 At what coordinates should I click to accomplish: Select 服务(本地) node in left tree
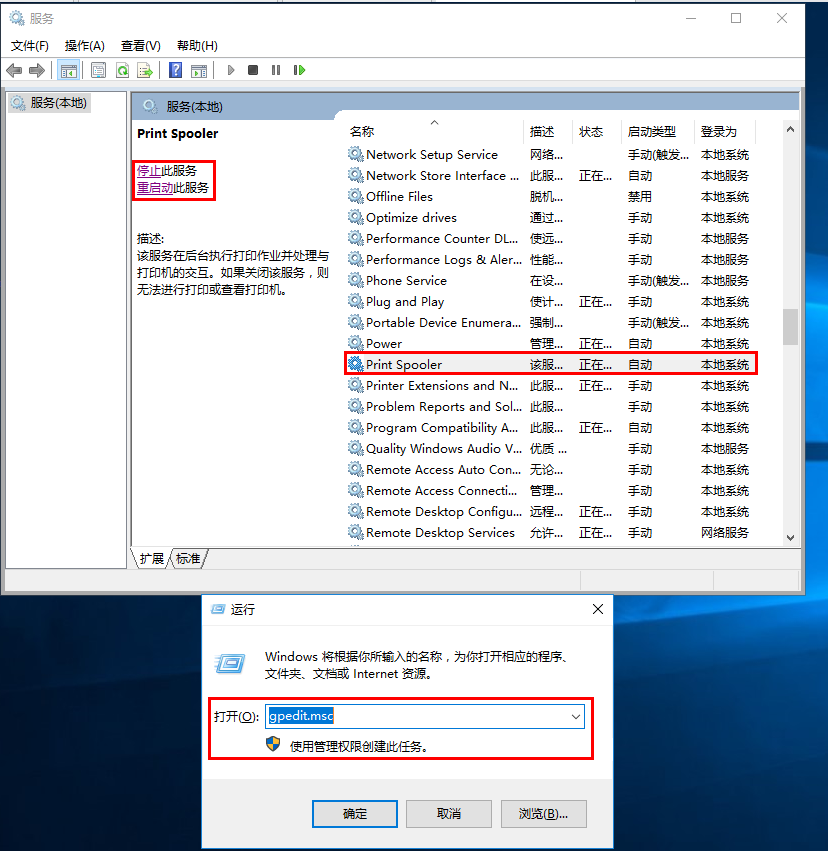click(x=50, y=103)
